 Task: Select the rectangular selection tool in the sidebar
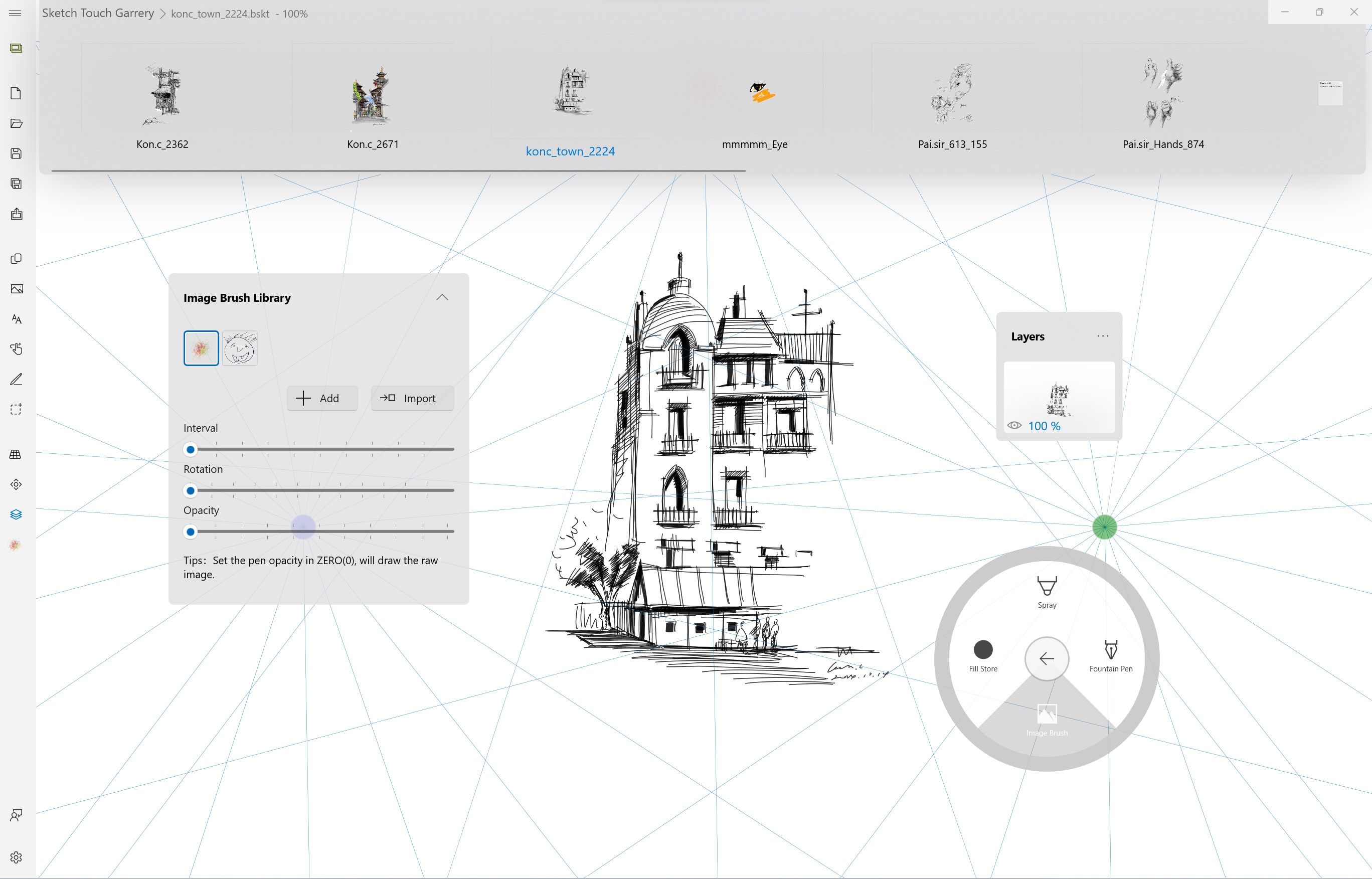(x=16, y=409)
